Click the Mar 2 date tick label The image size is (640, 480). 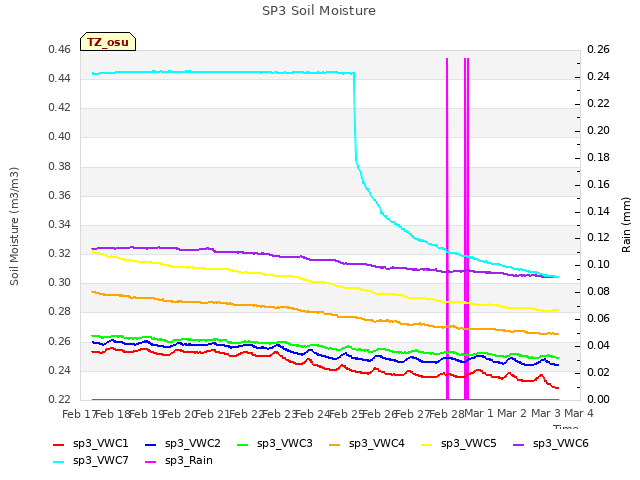pos(513,414)
